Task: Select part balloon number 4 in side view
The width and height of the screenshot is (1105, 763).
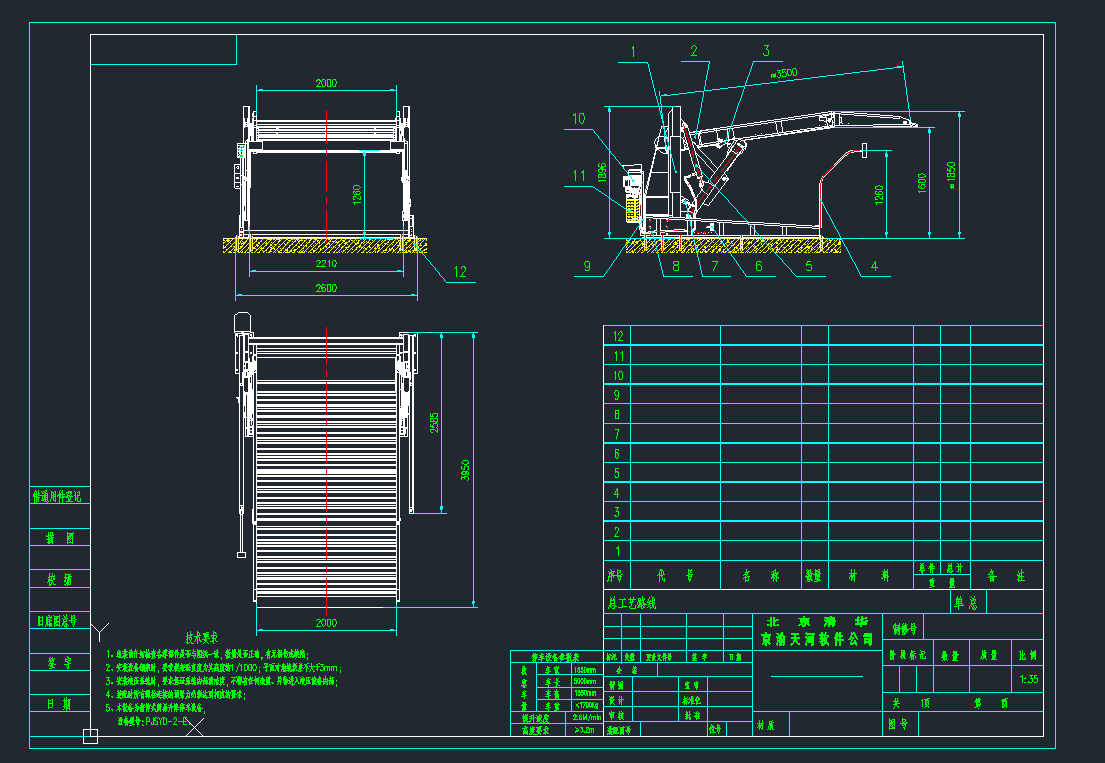Action: tap(873, 266)
